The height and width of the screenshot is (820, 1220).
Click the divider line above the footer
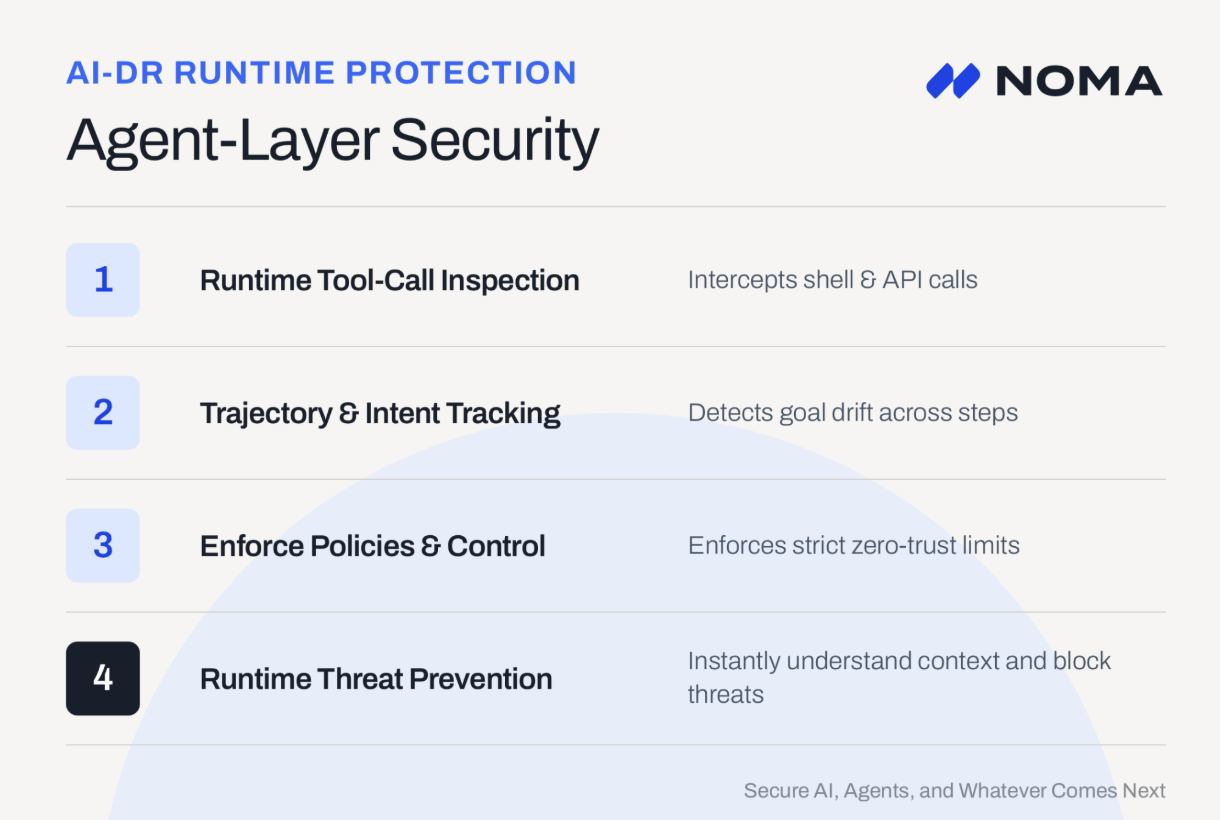pos(616,745)
